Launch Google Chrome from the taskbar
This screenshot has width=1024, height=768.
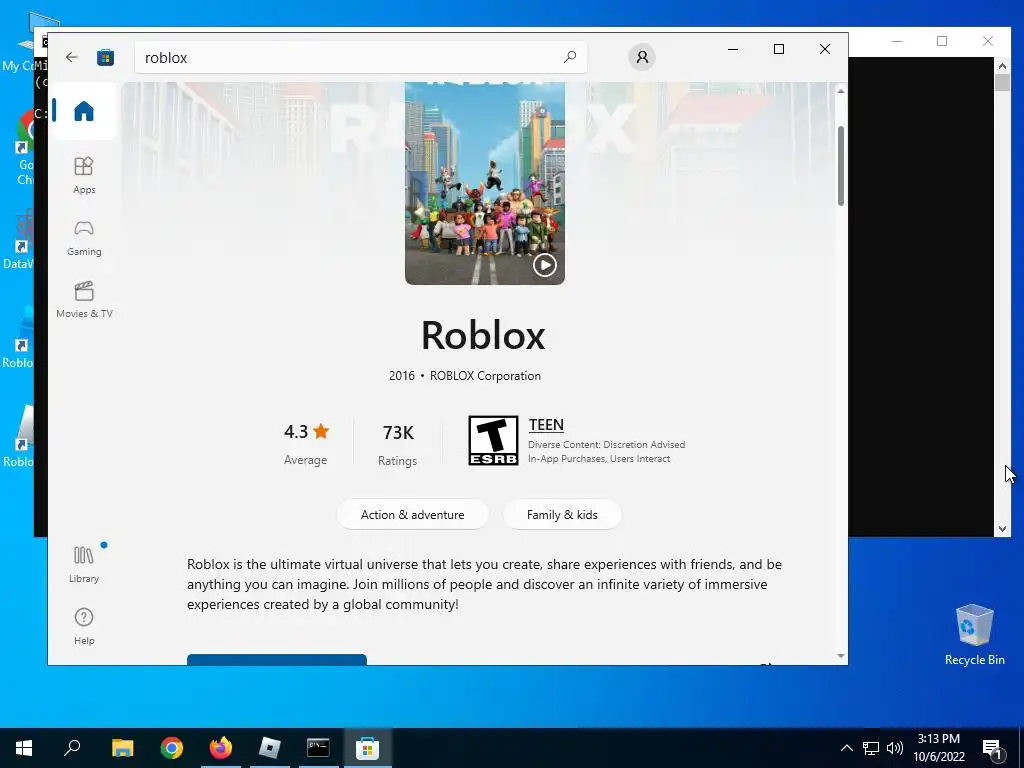172,748
